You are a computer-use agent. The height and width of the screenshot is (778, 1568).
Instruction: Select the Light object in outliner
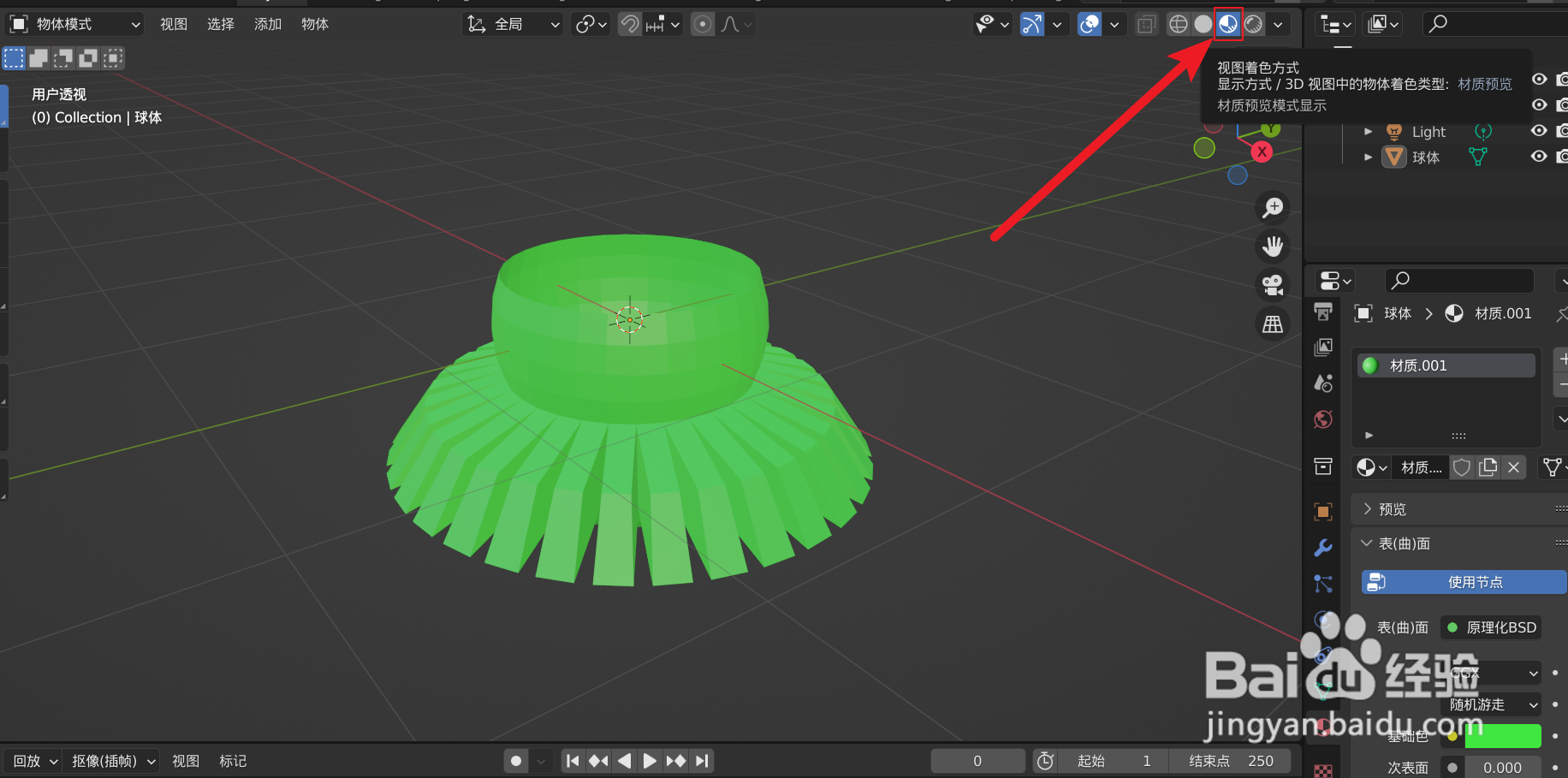click(x=1428, y=132)
